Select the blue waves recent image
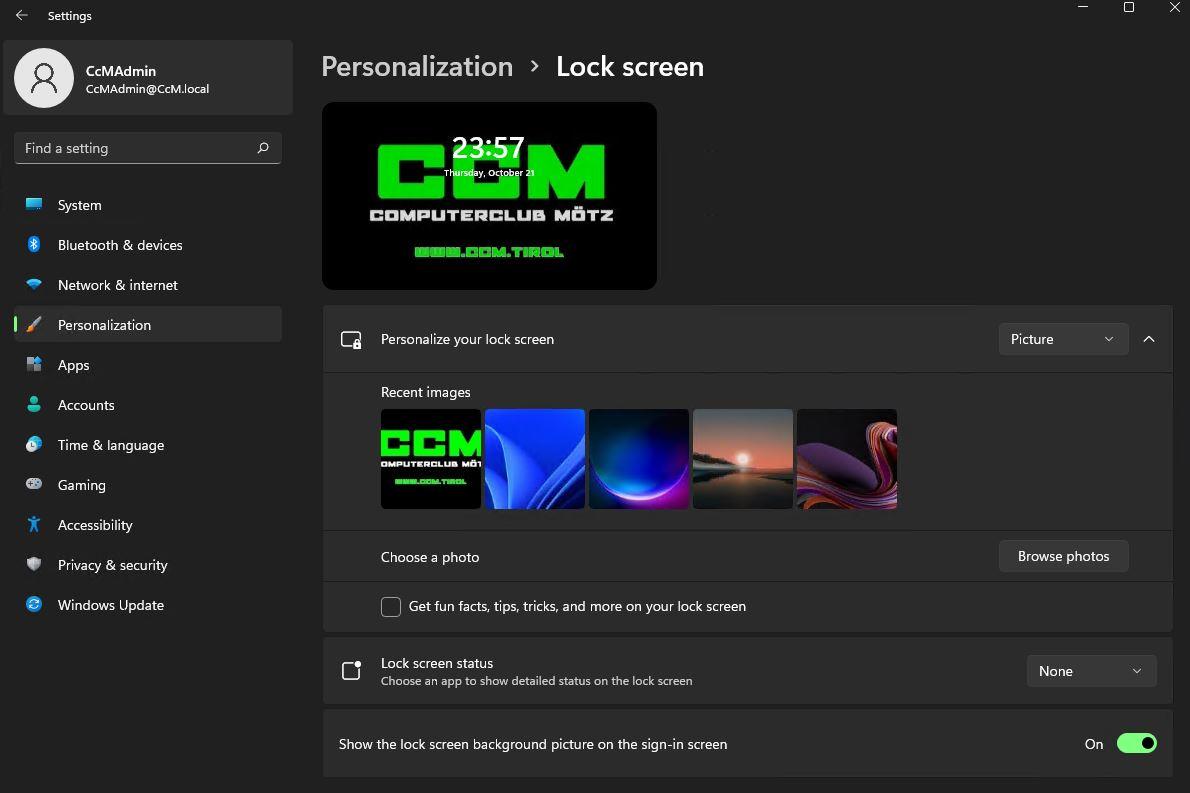Image resolution: width=1190 pixels, height=793 pixels. [535, 459]
